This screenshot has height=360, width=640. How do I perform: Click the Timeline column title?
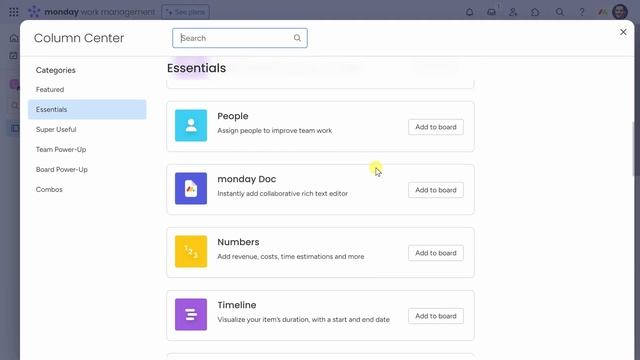237,305
